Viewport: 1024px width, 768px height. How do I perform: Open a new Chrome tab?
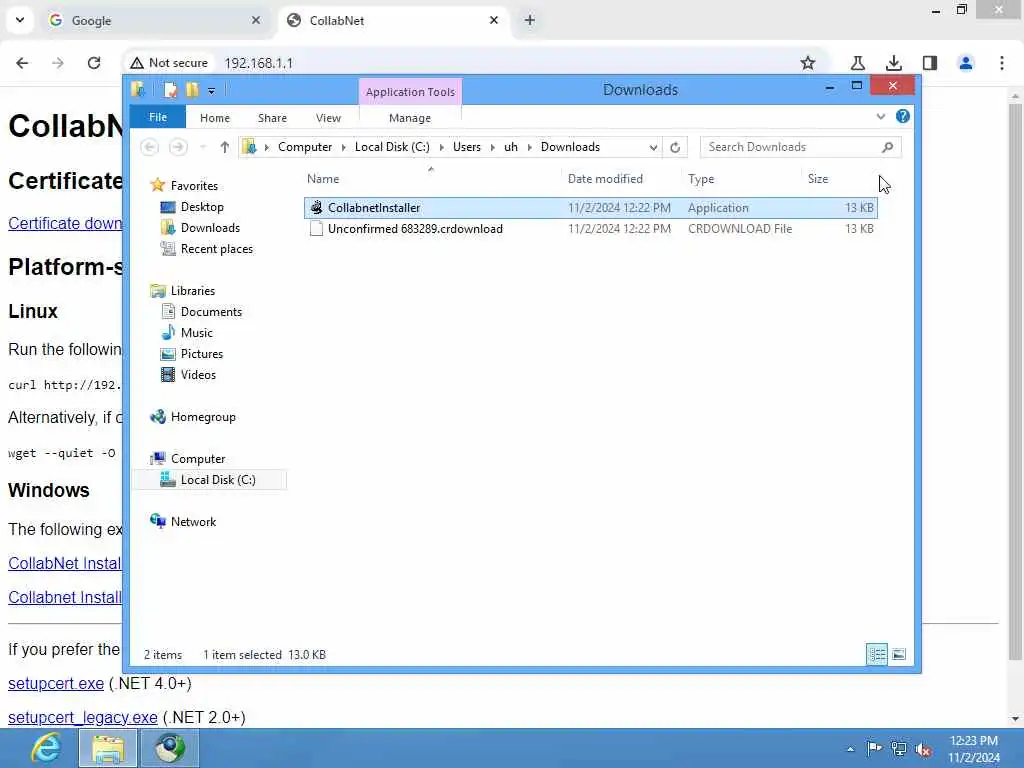[530, 20]
